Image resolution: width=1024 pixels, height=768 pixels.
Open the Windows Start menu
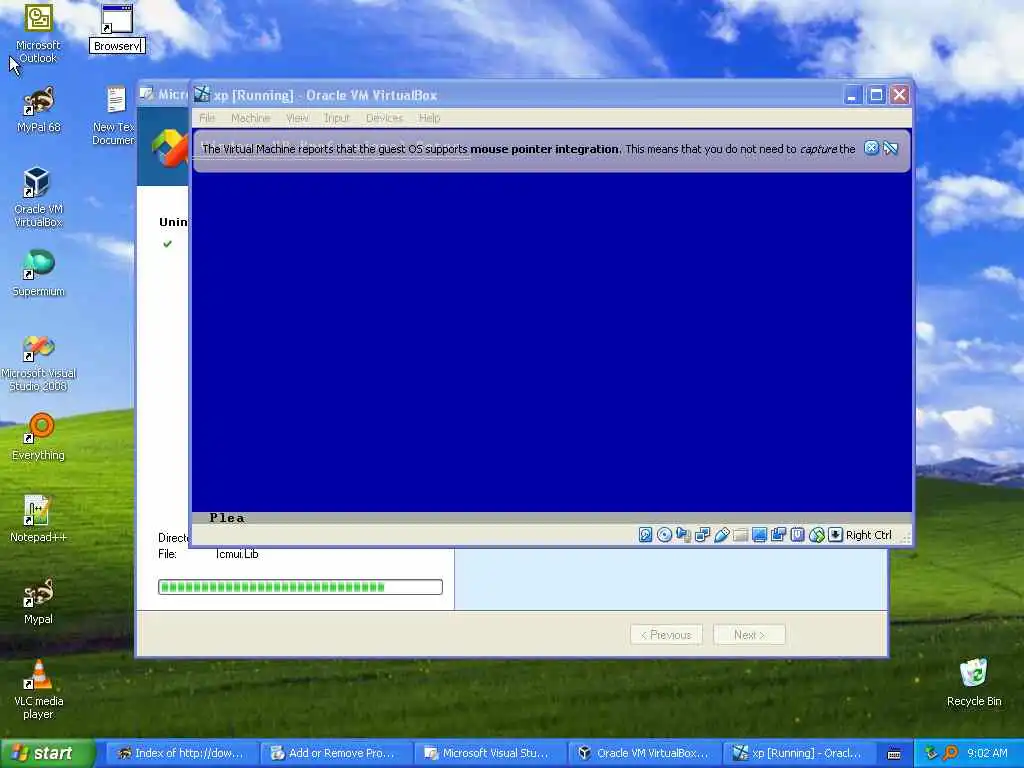47,753
